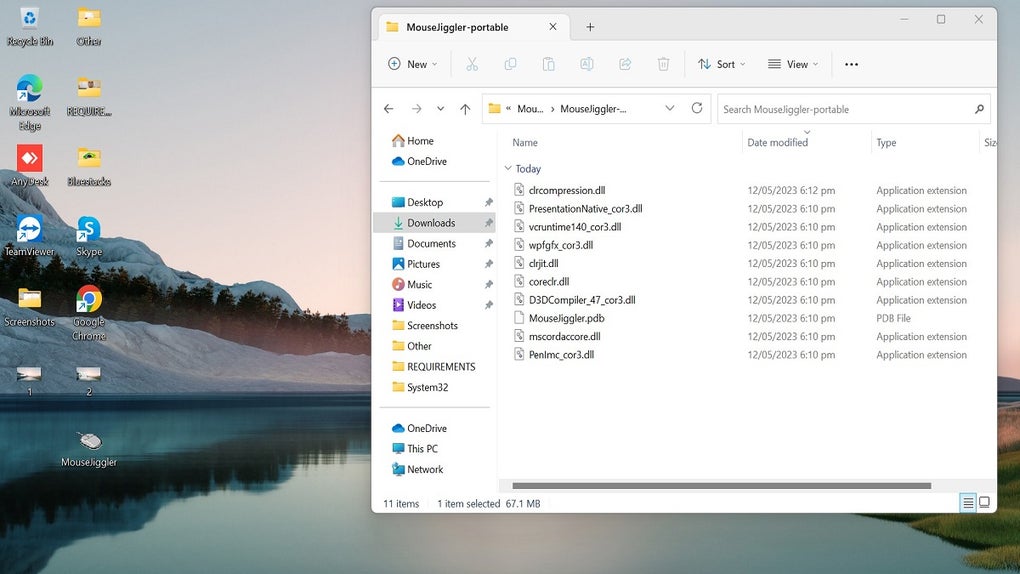Select PresentationNative_cor3.dll file
Viewport: 1020px width, 574px height.
(578, 208)
